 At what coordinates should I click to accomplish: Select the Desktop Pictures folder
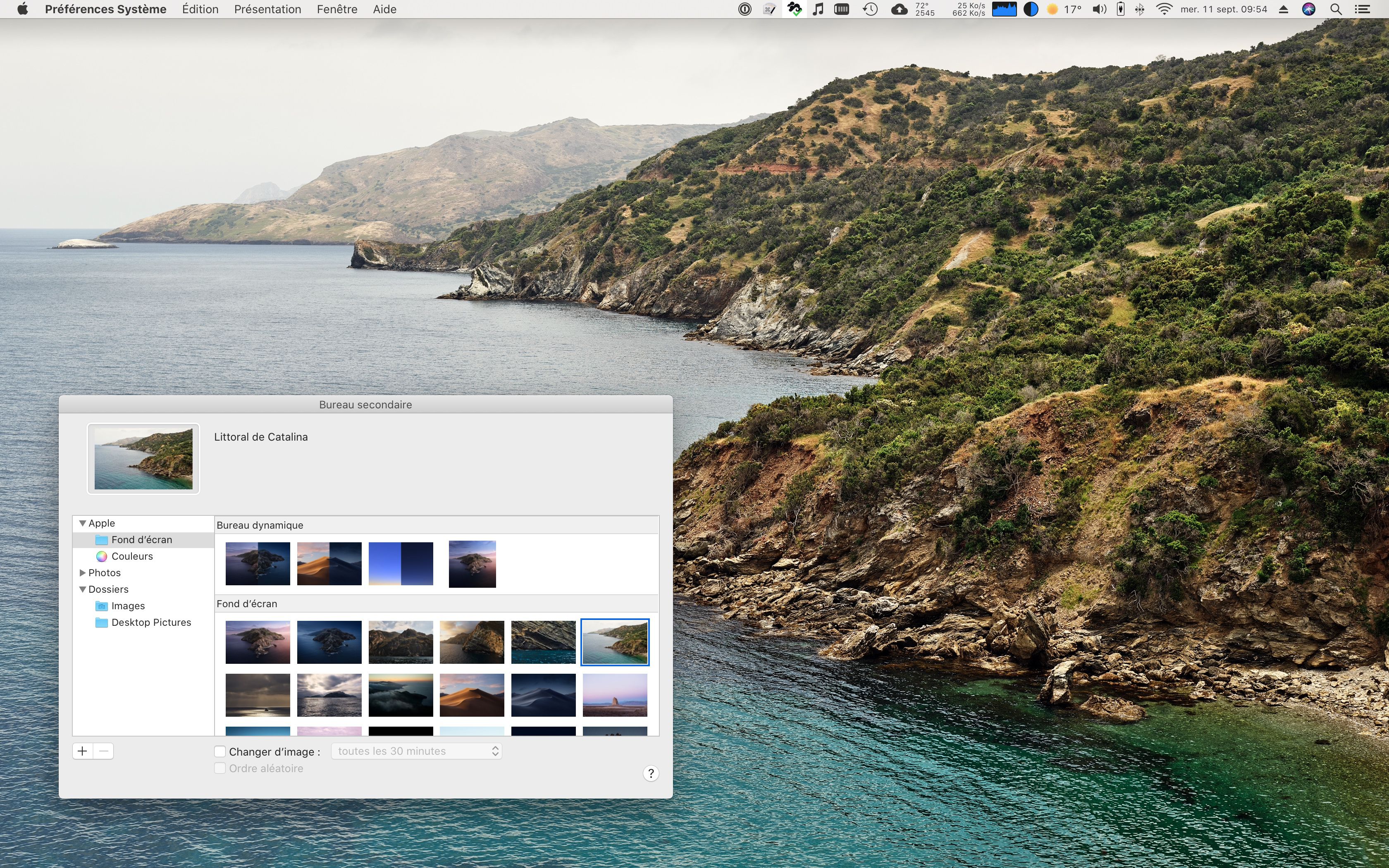click(151, 622)
